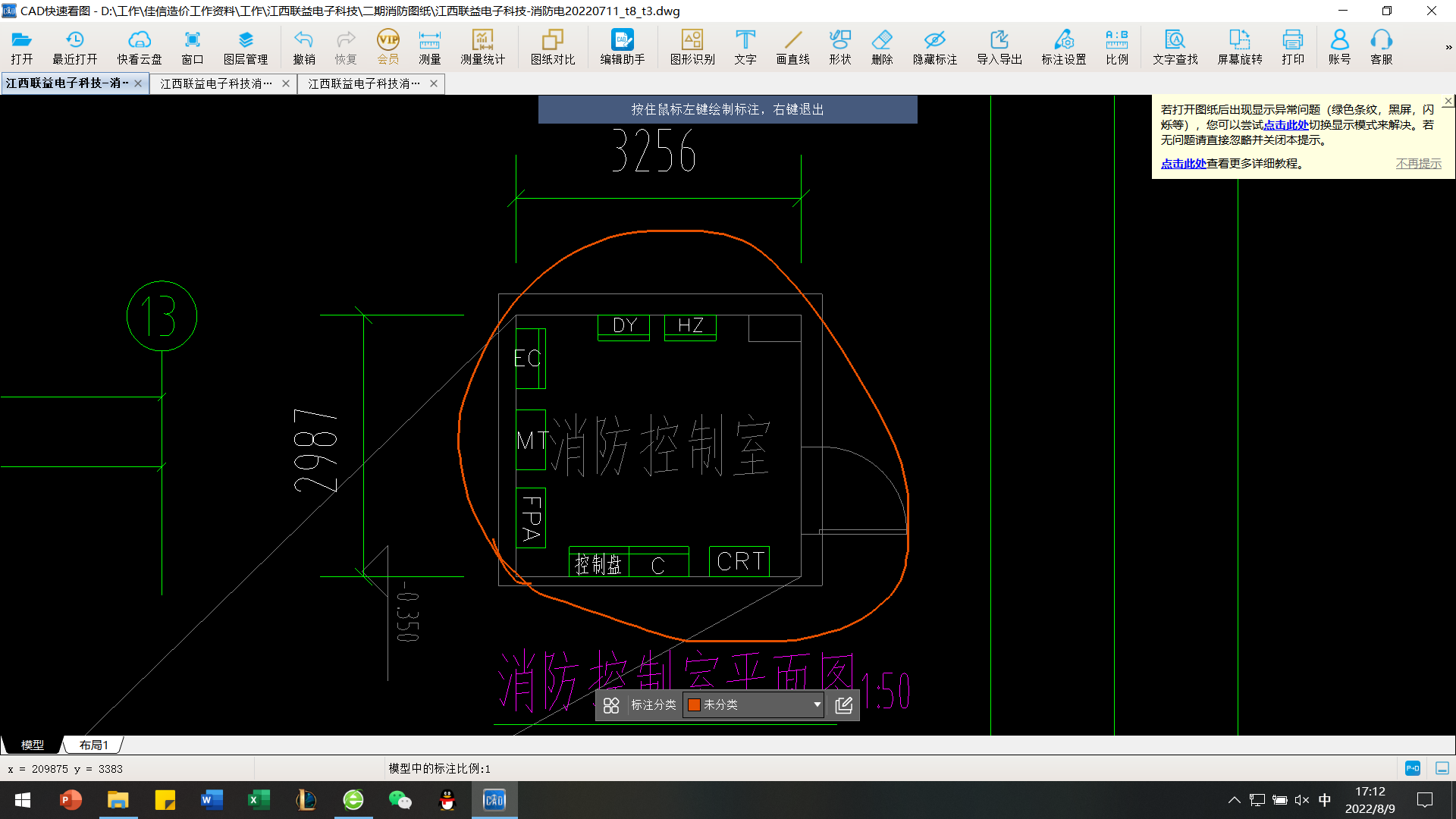
Task: Open Word from taskbar
Action: click(x=212, y=800)
